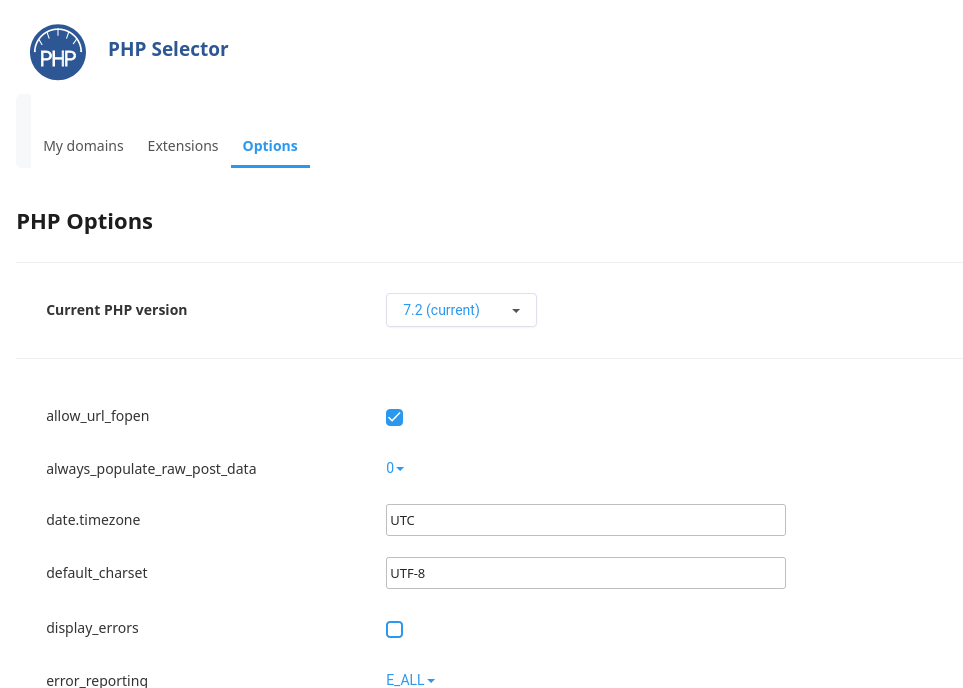
Task: Click the error_reporting option label
Action: click(96, 680)
